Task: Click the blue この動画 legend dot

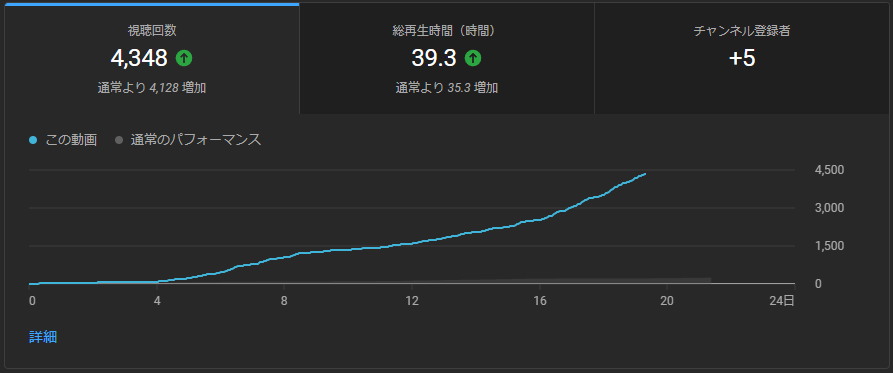Action: [32, 140]
